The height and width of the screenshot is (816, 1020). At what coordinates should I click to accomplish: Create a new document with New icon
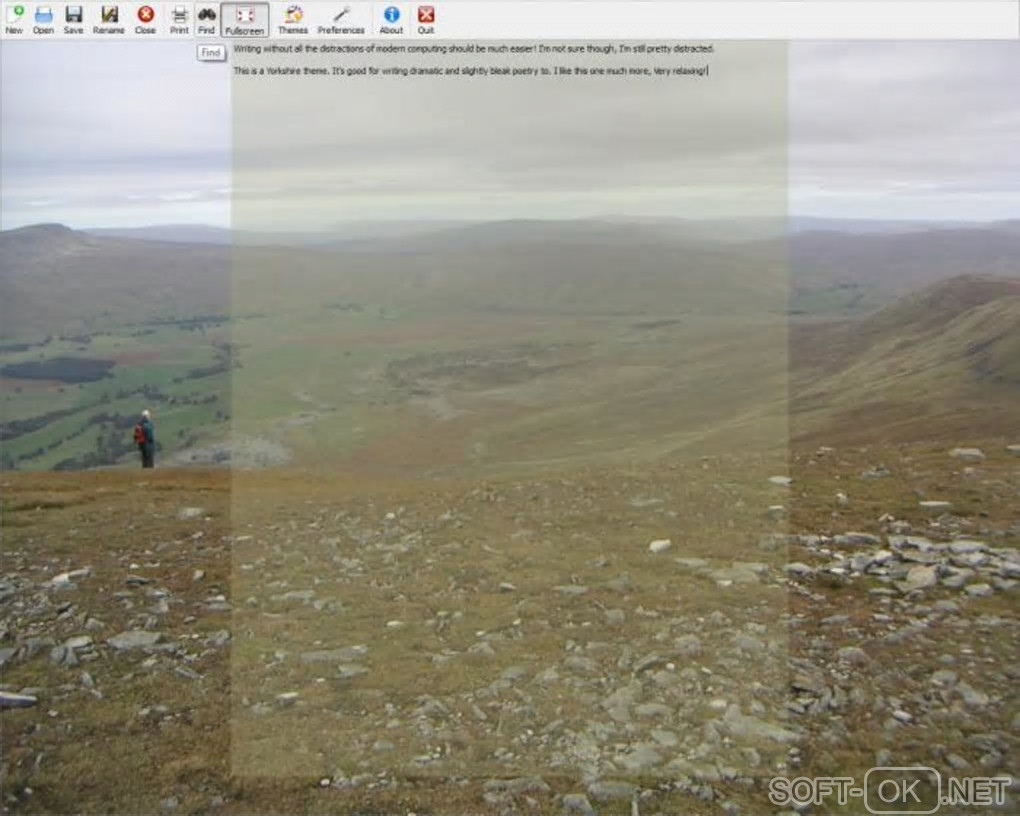click(x=14, y=20)
